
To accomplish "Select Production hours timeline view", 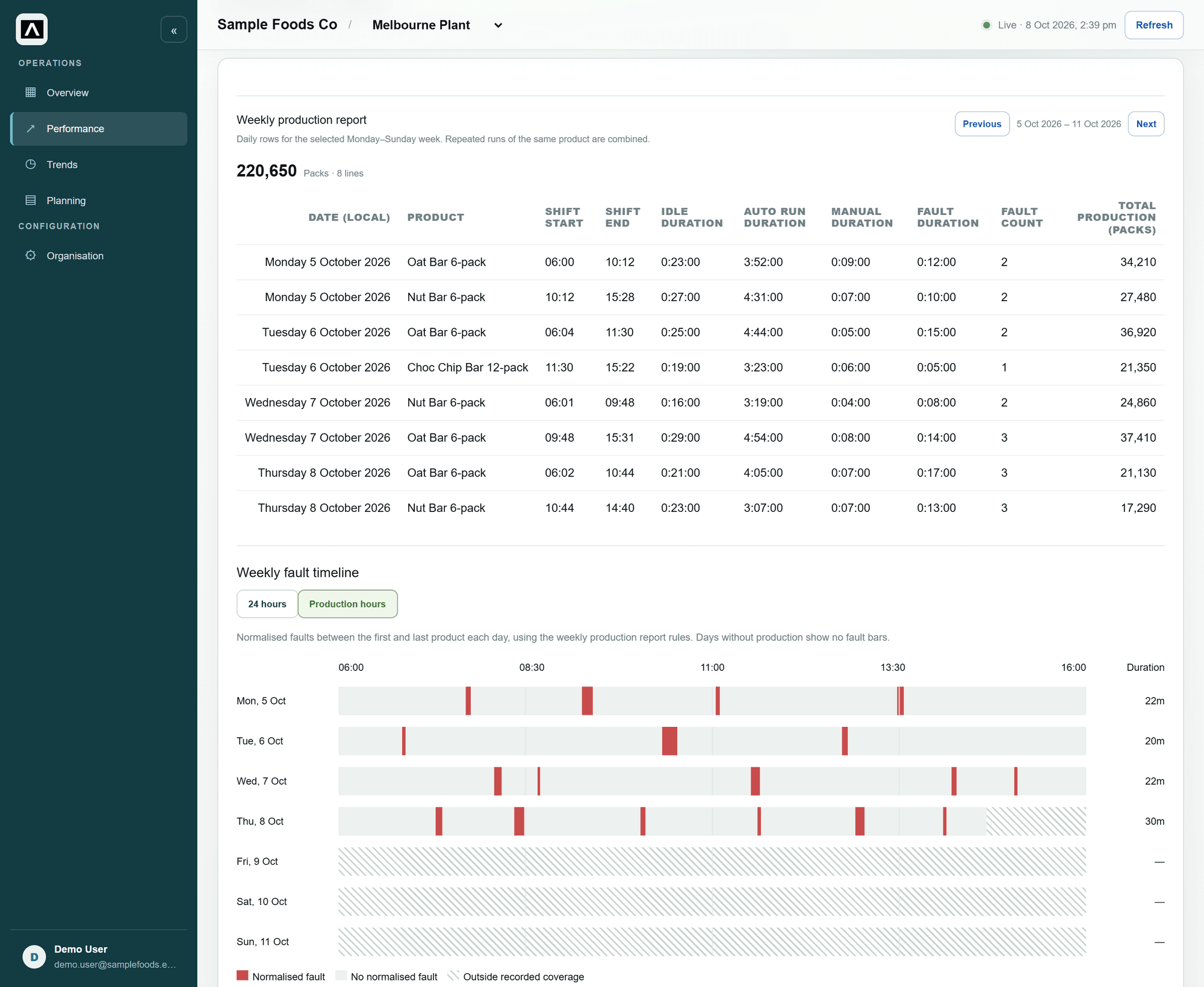I will [347, 604].
